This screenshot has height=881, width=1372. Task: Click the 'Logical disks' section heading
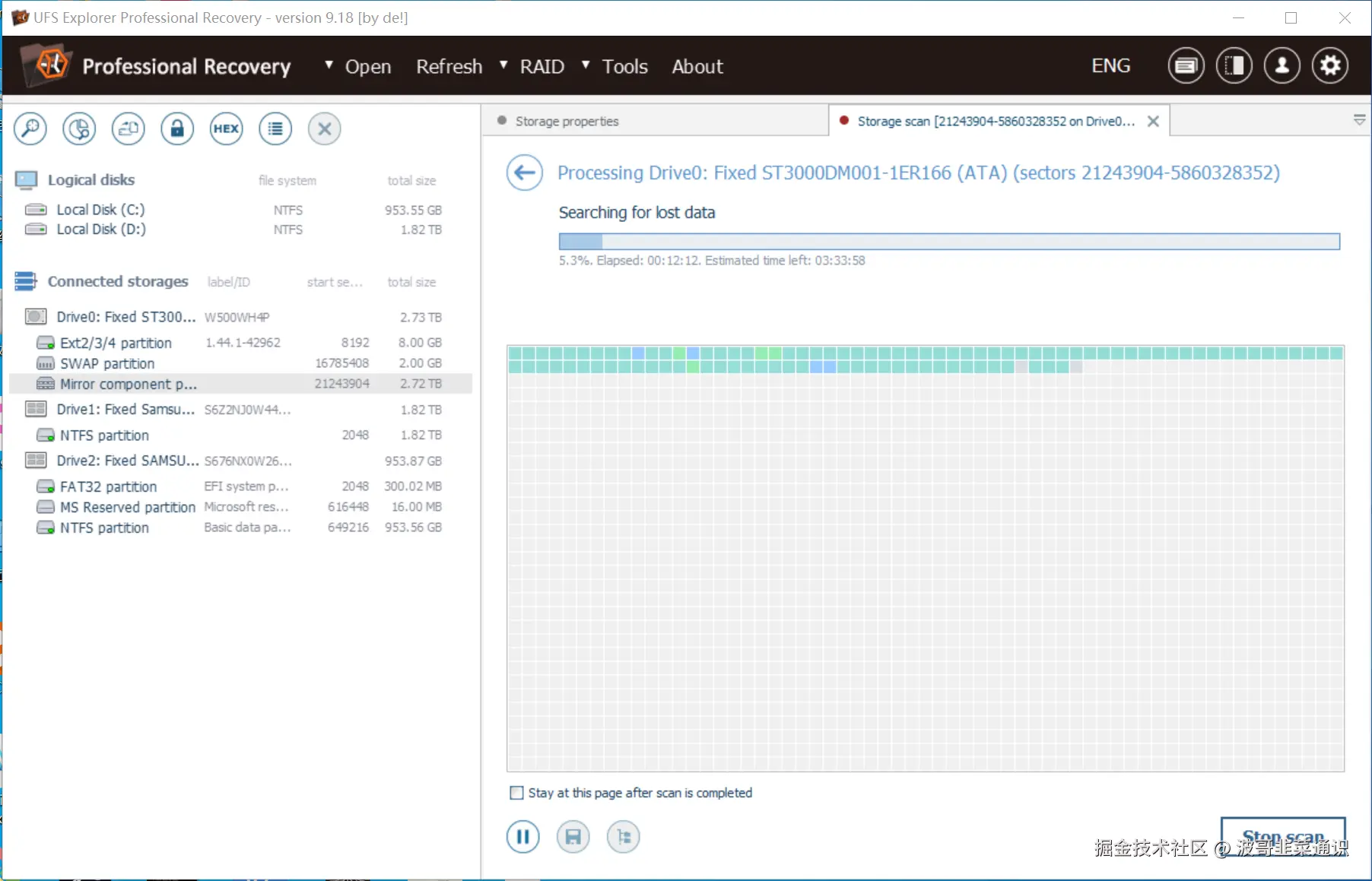(91, 180)
